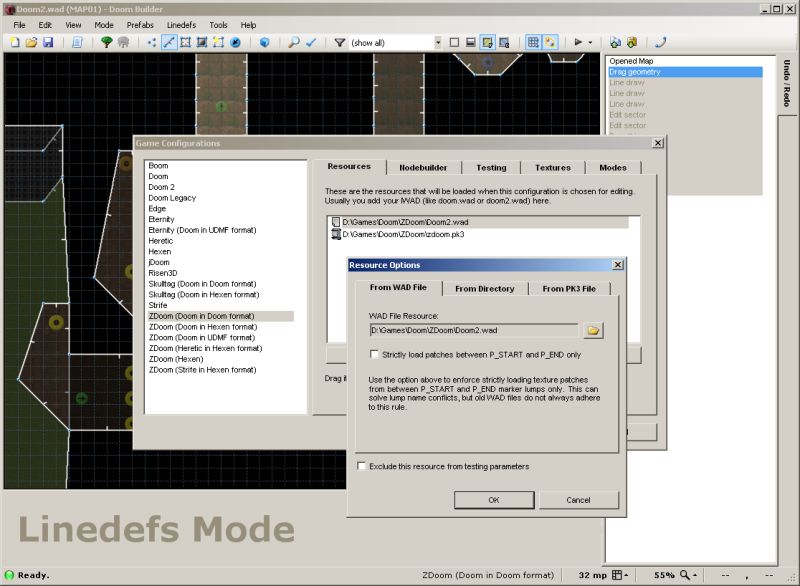The image size is (800, 586).
Task: Select the brightness levels view icon
Action: pos(470,43)
